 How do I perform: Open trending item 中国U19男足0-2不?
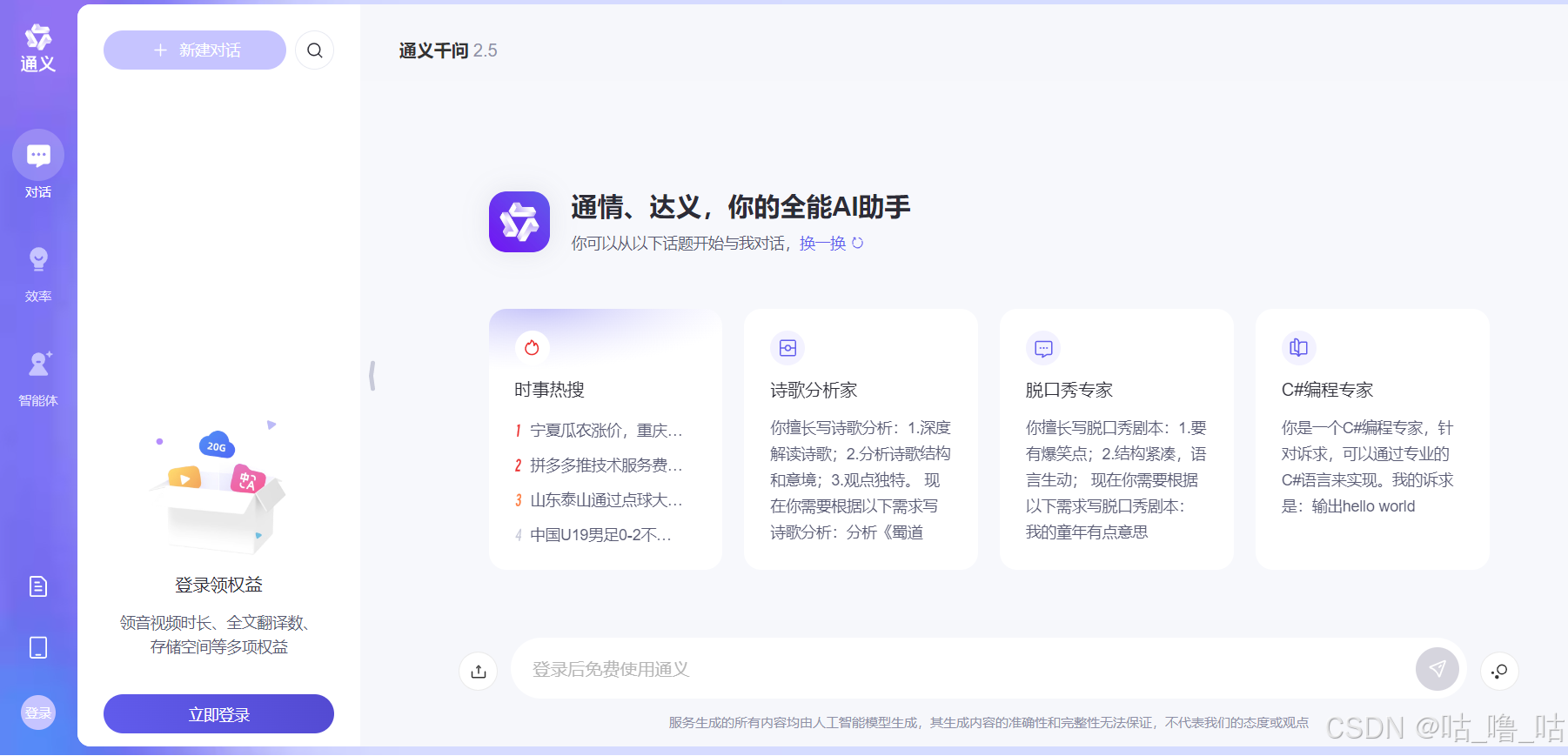tap(593, 535)
